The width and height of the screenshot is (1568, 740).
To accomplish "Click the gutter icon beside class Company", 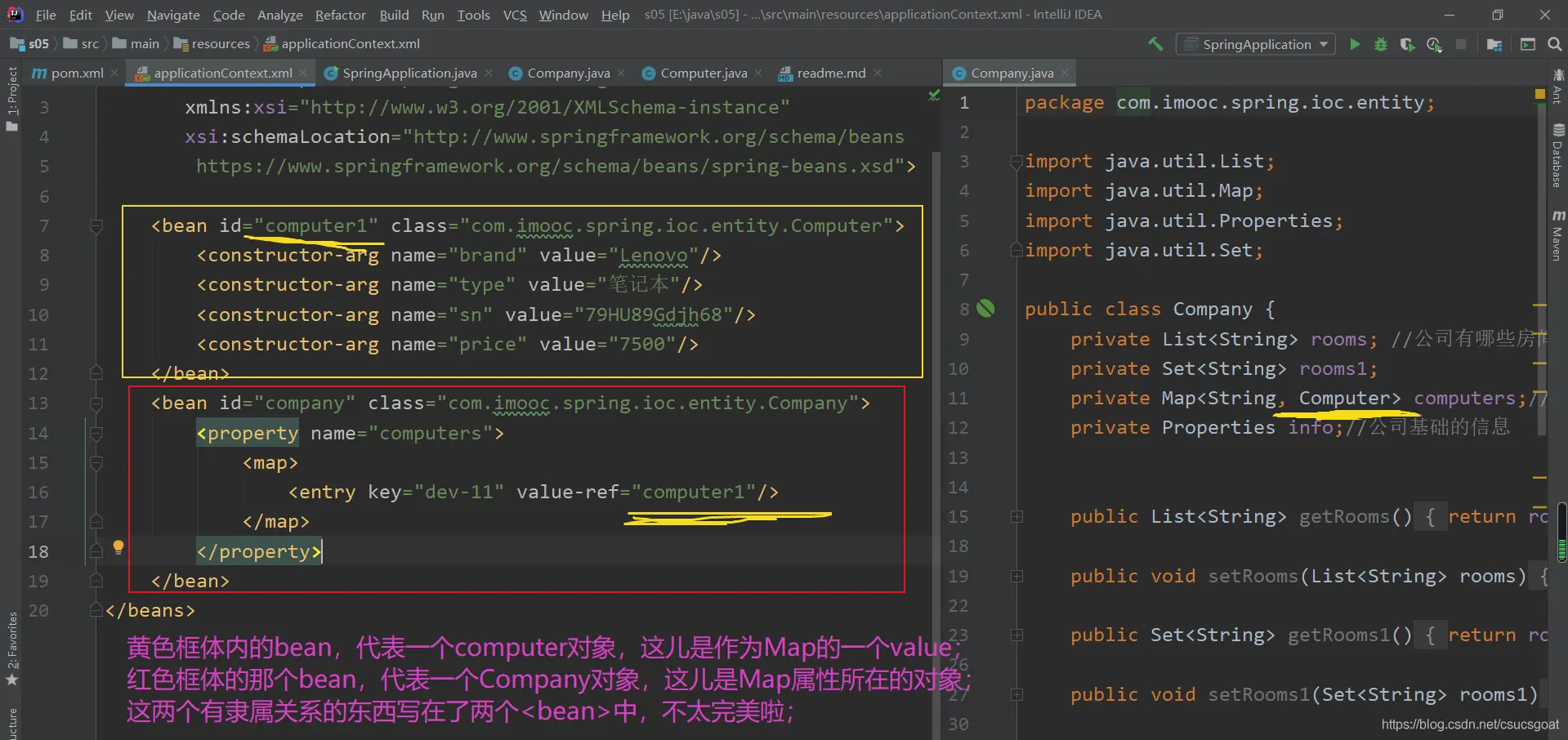I will pos(986,309).
